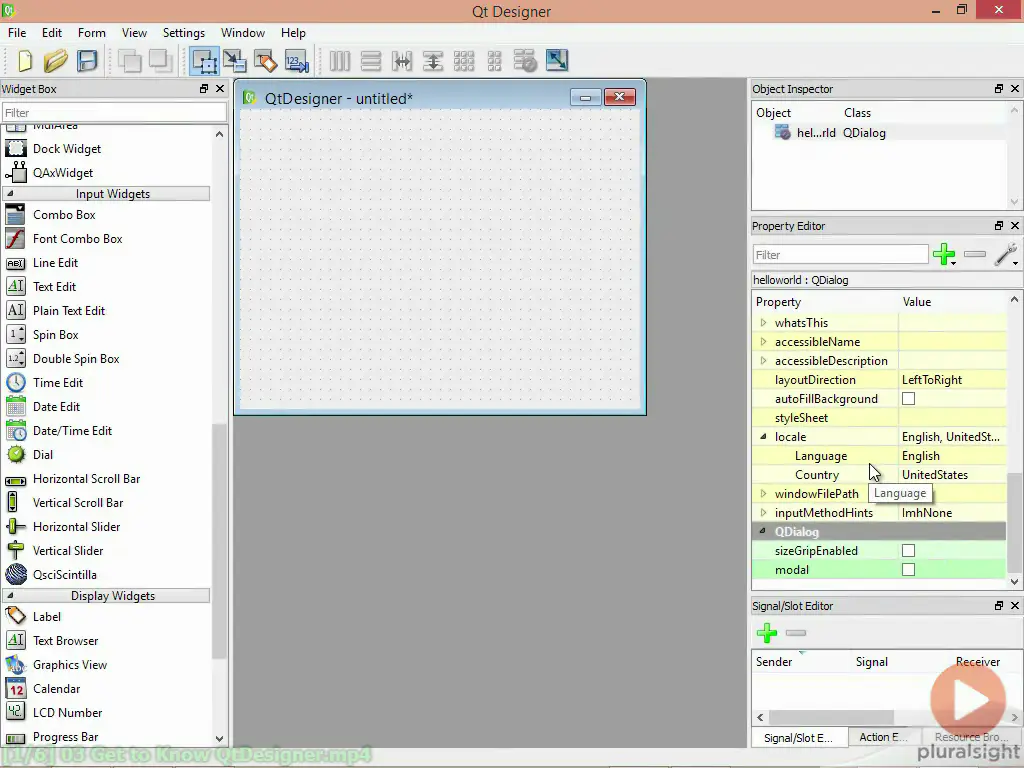The height and width of the screenshot is (768, 1024).
Task: Enable the autoFillBackground checkbox
Action: [908, 399]
